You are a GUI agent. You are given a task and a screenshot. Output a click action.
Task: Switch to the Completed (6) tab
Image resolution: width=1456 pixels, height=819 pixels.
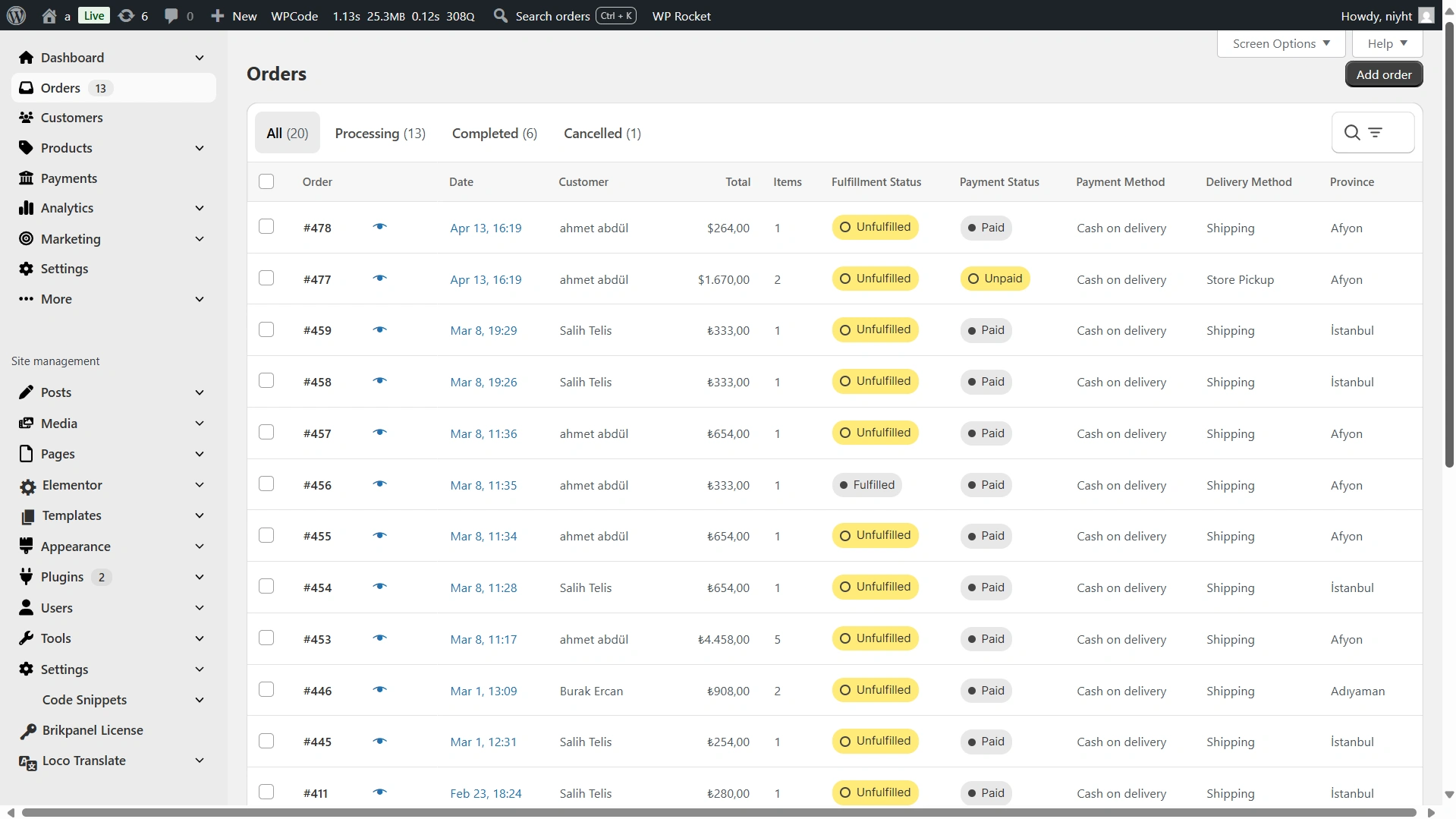click(494, 134)
